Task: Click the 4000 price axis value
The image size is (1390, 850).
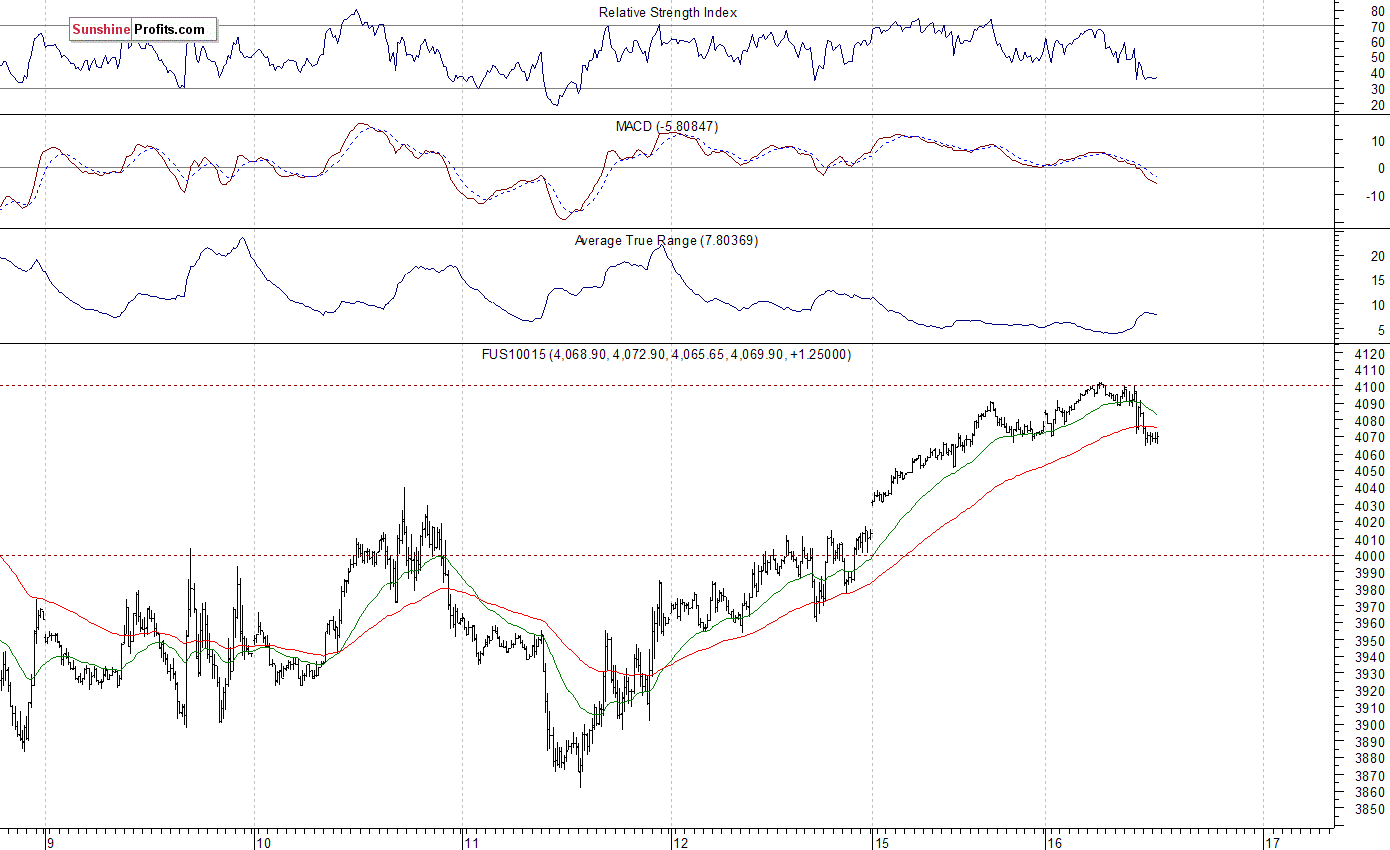Action: pos(1369,556)
